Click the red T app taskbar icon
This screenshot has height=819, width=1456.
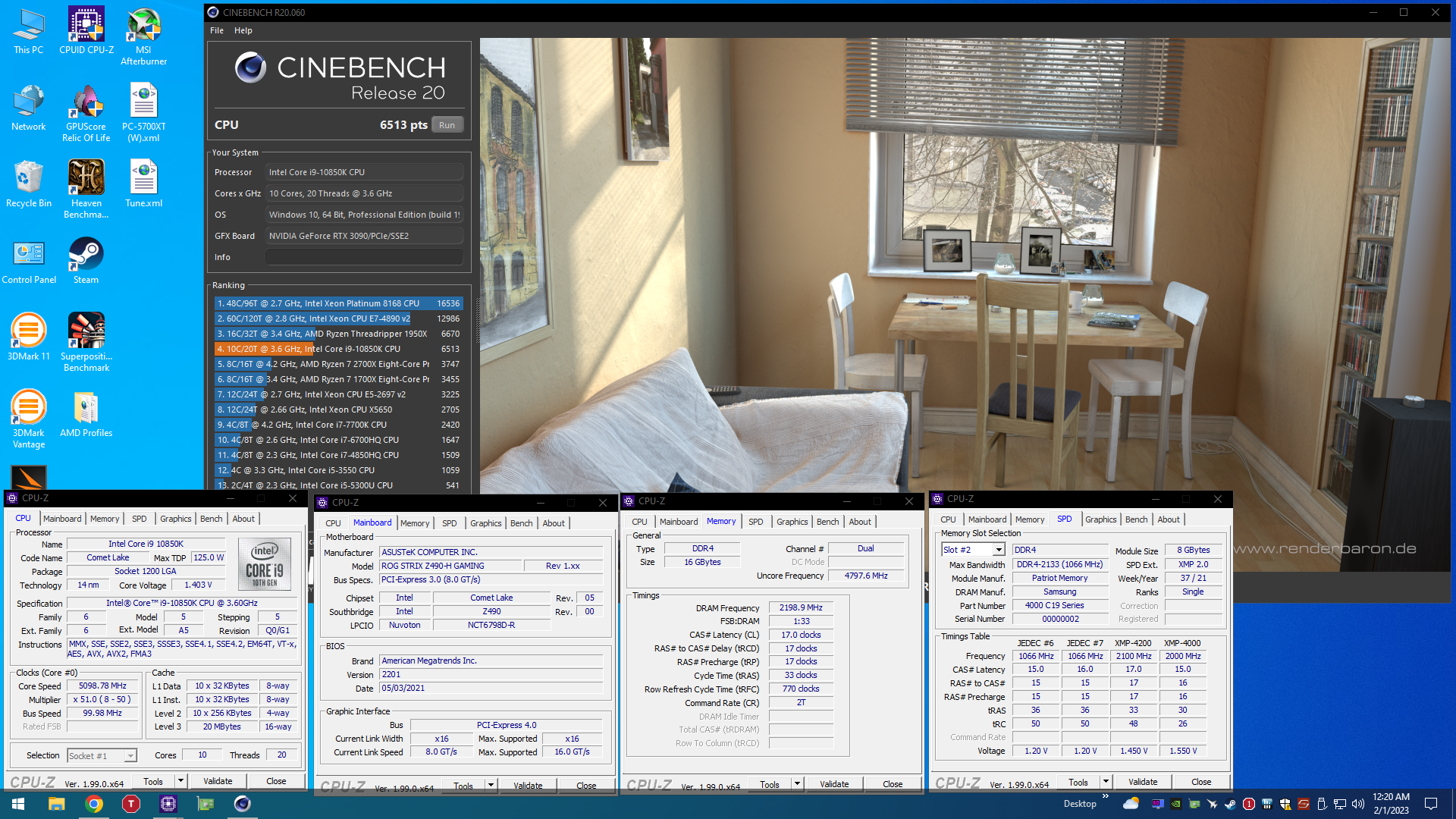(130, 804)
